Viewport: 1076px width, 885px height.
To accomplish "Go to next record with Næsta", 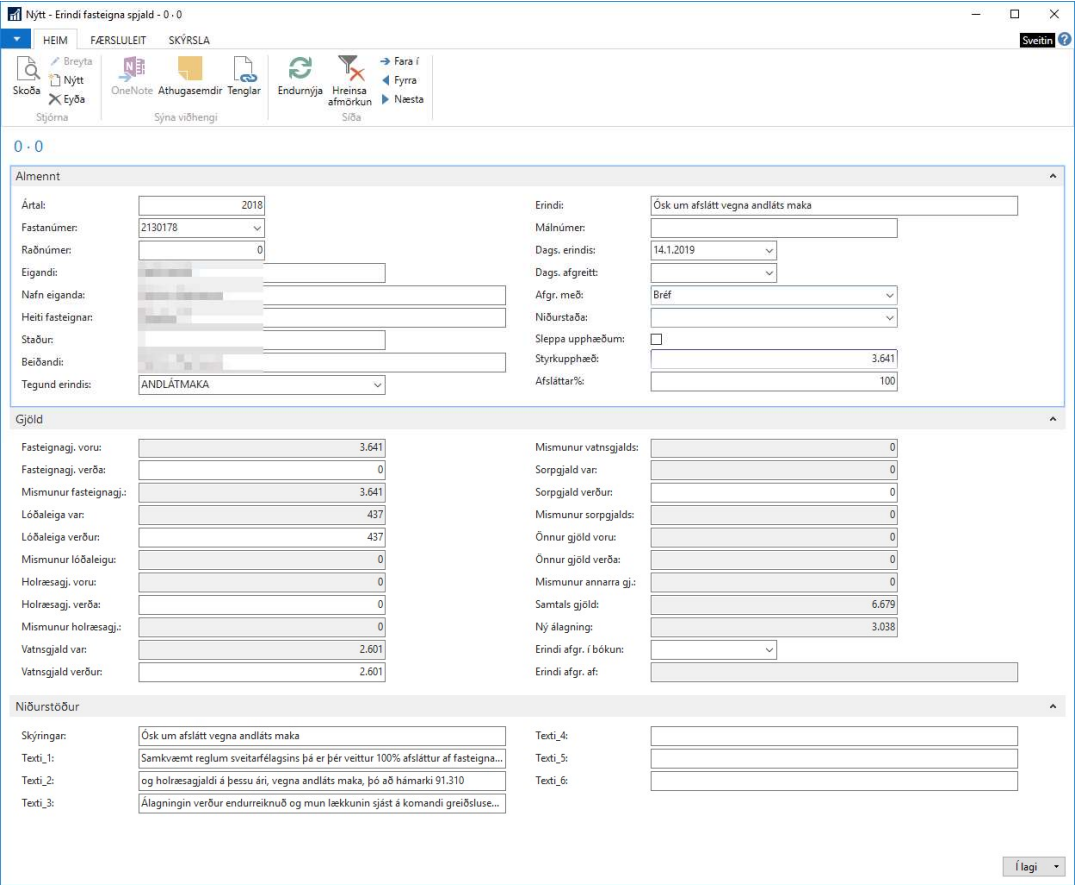I will pyautogui.click(x=402, y=99).
